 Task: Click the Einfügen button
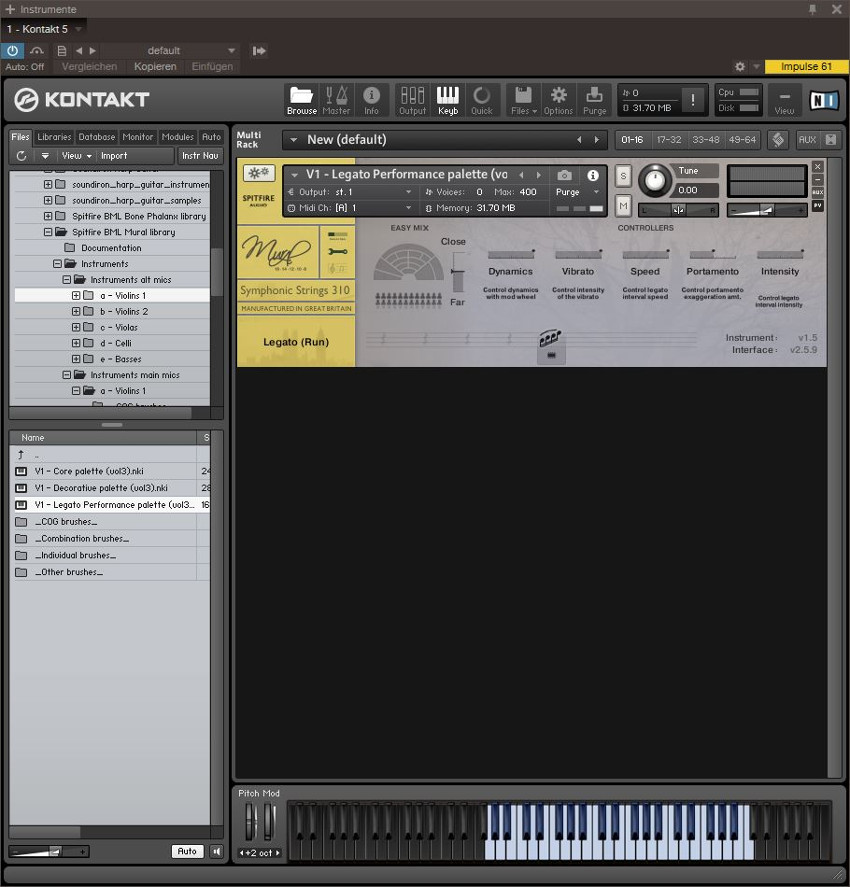212,67
